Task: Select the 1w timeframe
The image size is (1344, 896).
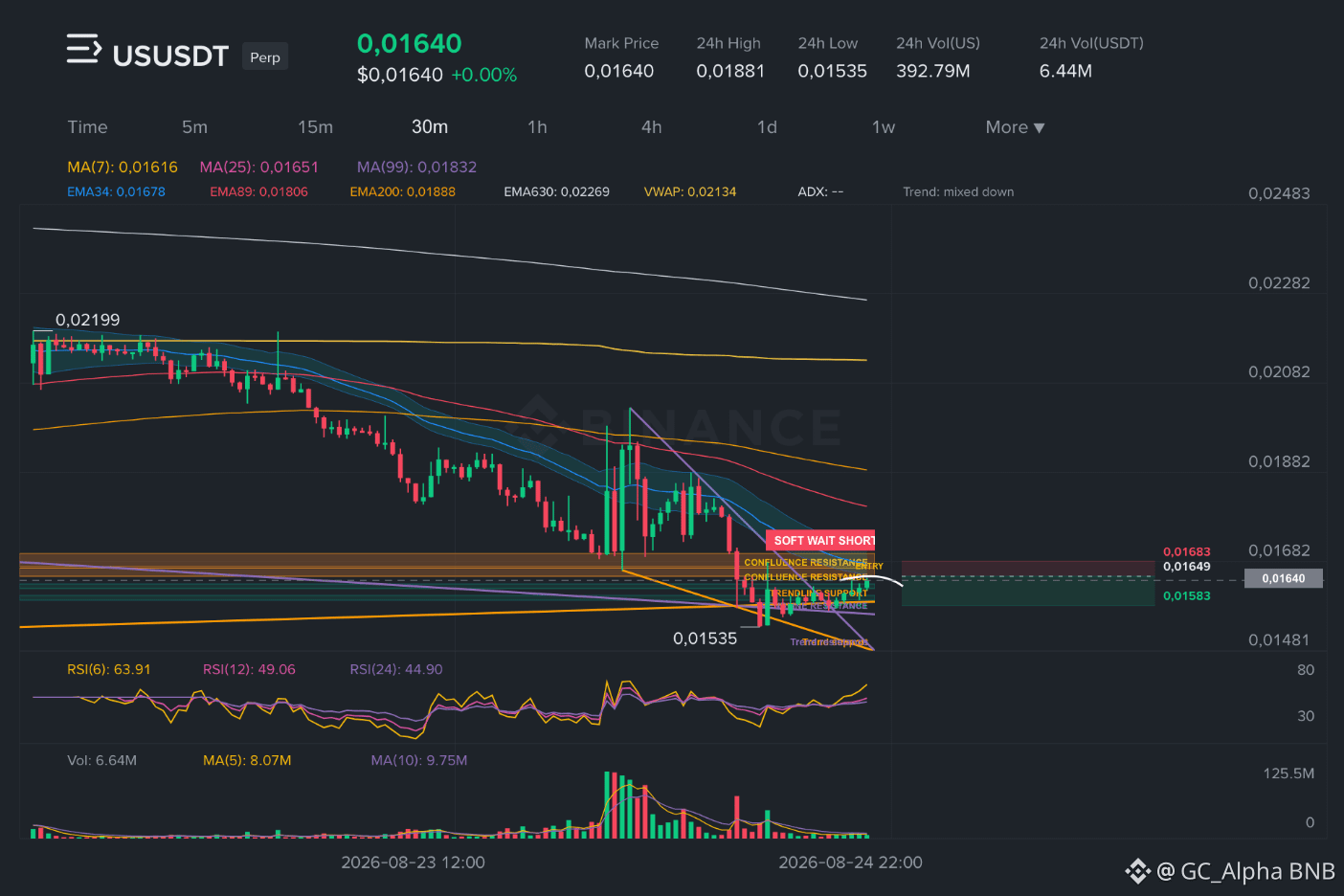Action: click(x=883, y=127)
